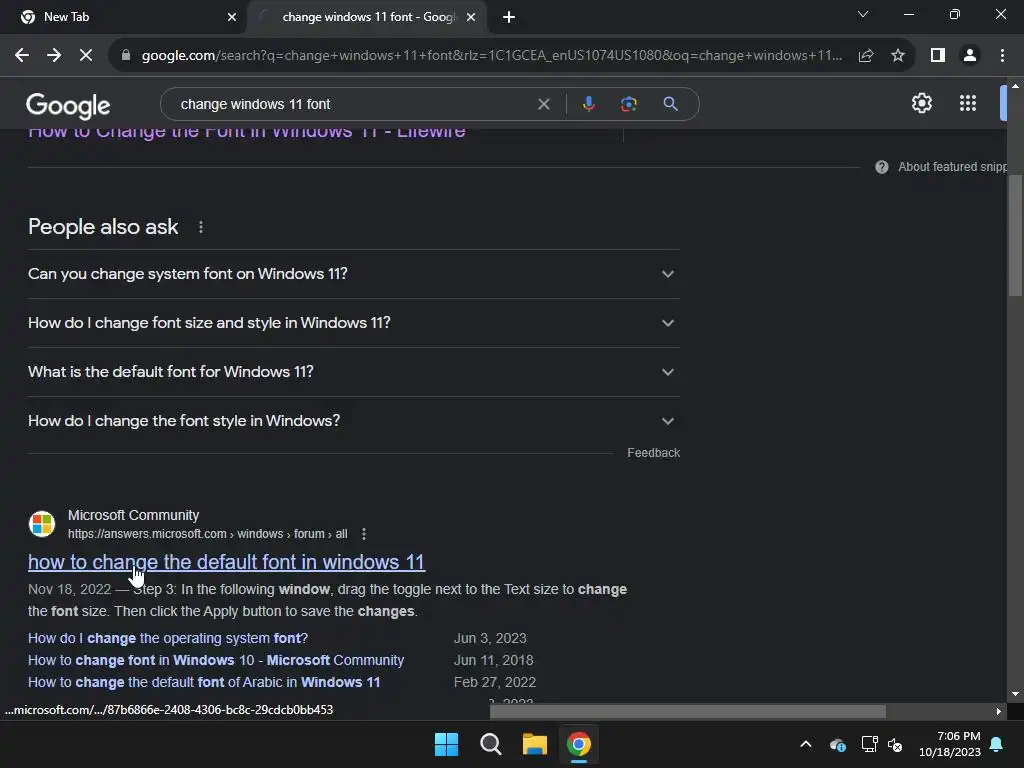This screenshot has height=768, width=1024.
Task: Click the network display tray icon
Action: pyautogui.click(x=869, y=744)
